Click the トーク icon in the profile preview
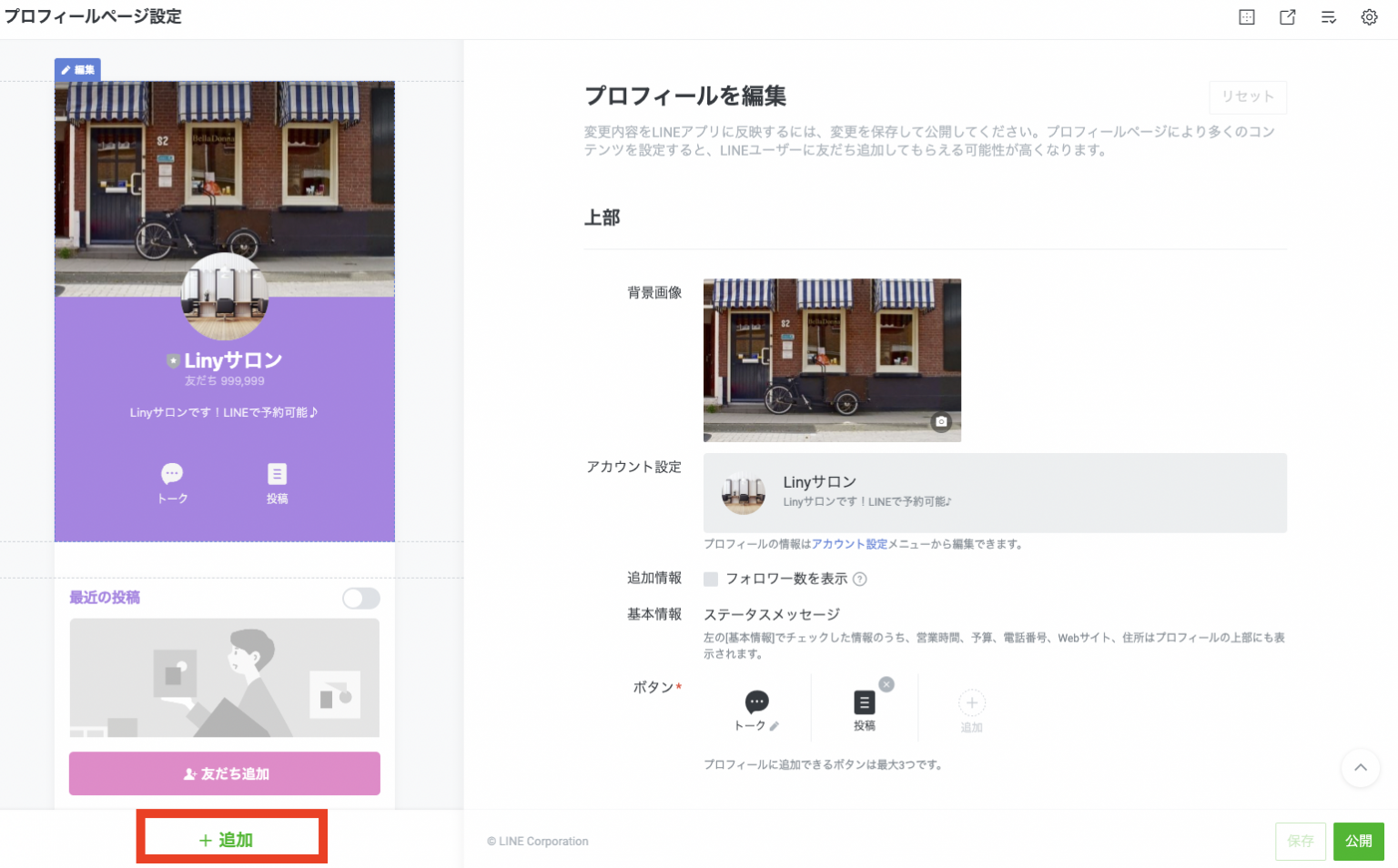Image resolution: width=1398 pixels, height=868 pixels. [171, 474]
